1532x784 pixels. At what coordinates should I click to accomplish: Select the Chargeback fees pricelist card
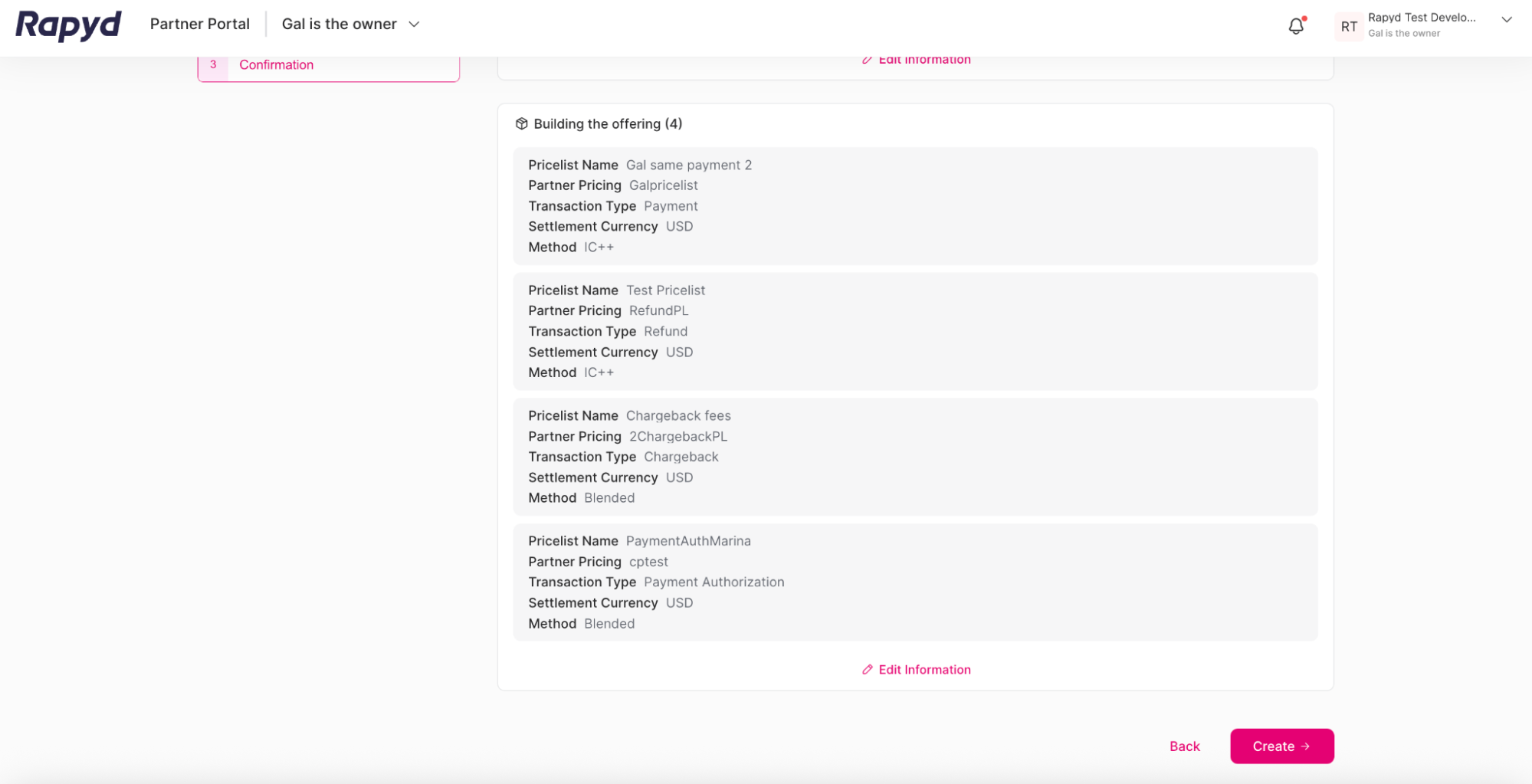coord(914,456)
